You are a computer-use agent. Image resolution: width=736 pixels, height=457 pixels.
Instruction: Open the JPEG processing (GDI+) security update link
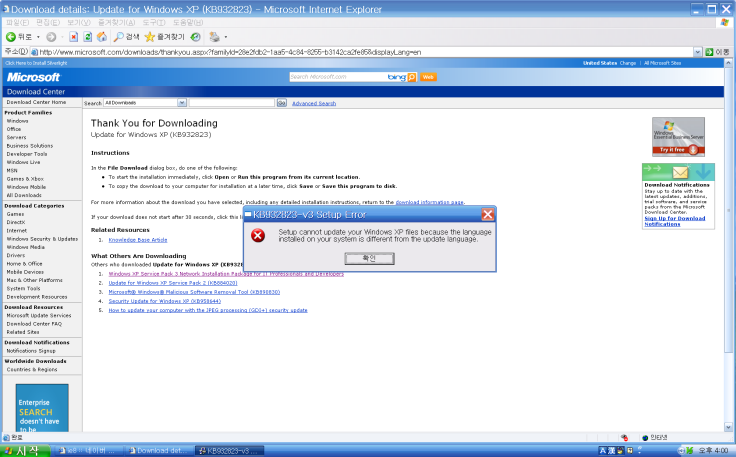(208, 310)
